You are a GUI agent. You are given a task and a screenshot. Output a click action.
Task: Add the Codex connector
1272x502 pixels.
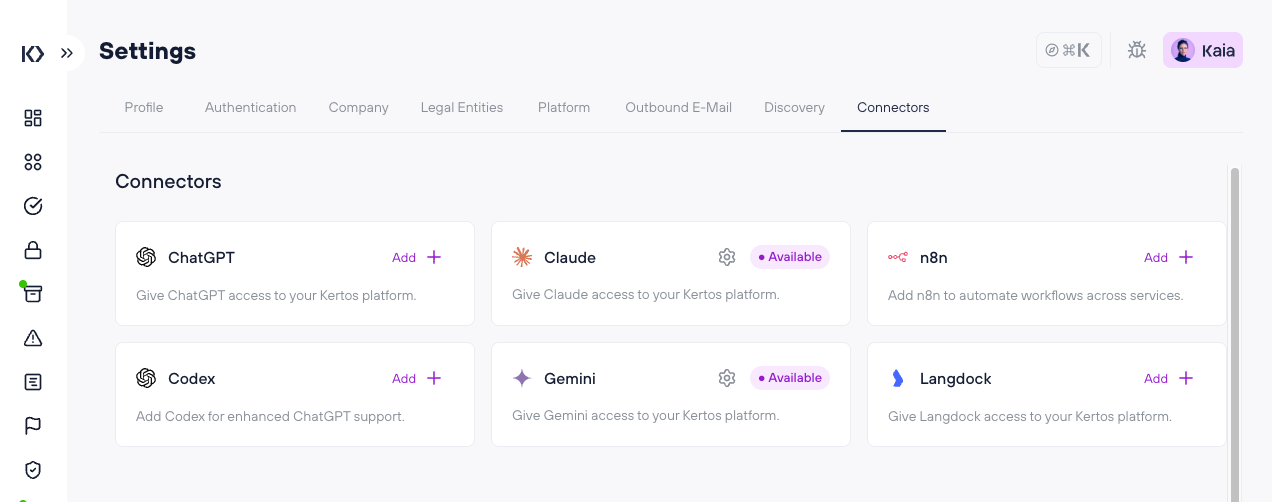click(x=417, y=378)
